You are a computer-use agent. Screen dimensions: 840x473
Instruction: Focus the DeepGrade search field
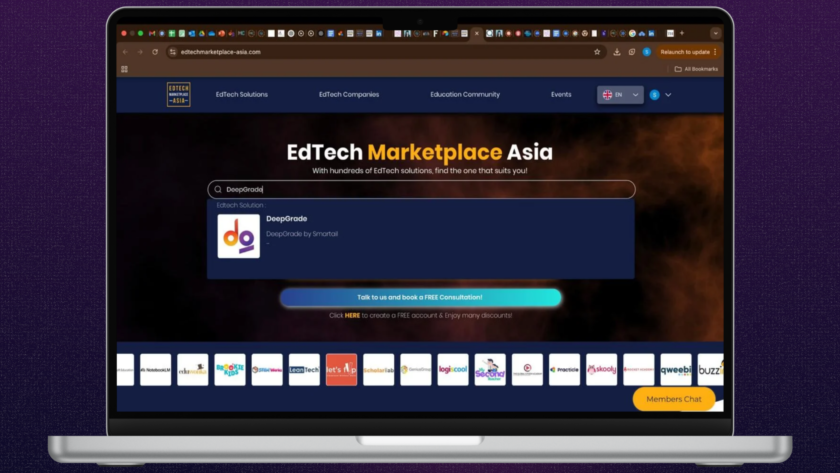(x=421, y=189)
